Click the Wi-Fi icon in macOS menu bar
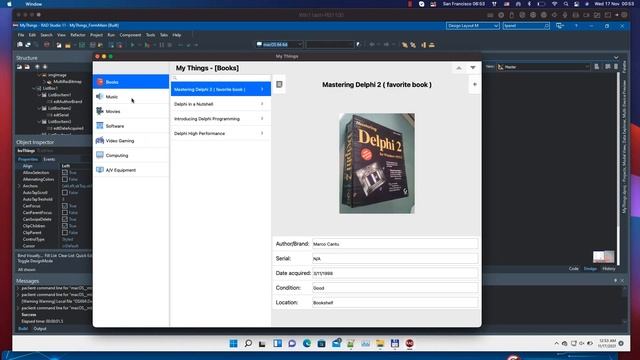 coord(554,4)
